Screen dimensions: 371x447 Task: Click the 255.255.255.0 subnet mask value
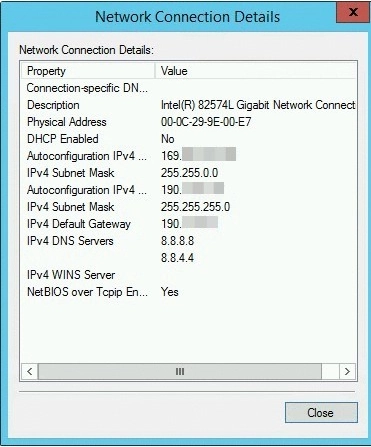click(195, 207)
